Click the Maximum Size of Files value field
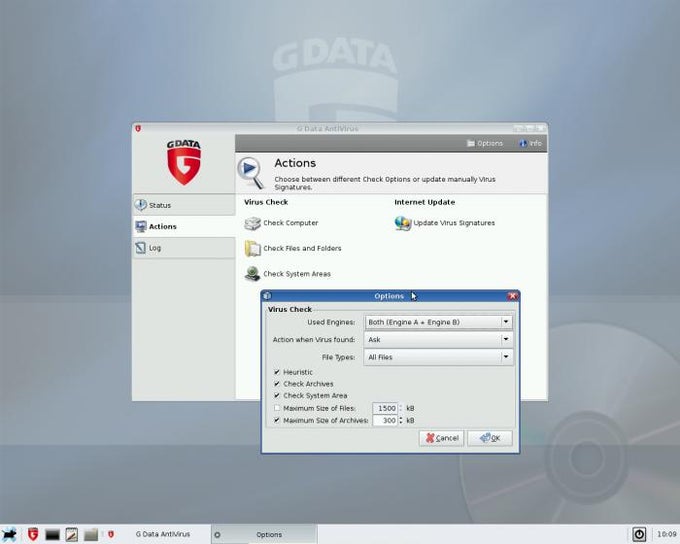 pos(385,408)
